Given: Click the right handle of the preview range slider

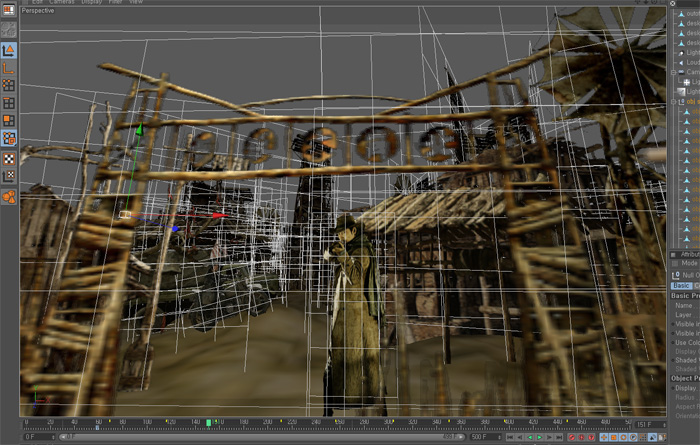Looking at the screenshot, I should click(x=461, y=437).
